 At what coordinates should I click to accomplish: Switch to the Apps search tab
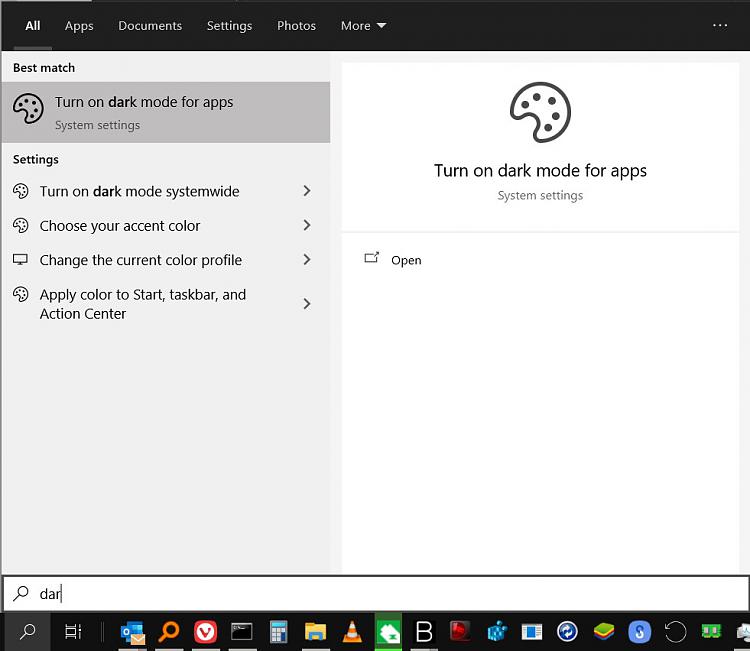coord(79,26)
